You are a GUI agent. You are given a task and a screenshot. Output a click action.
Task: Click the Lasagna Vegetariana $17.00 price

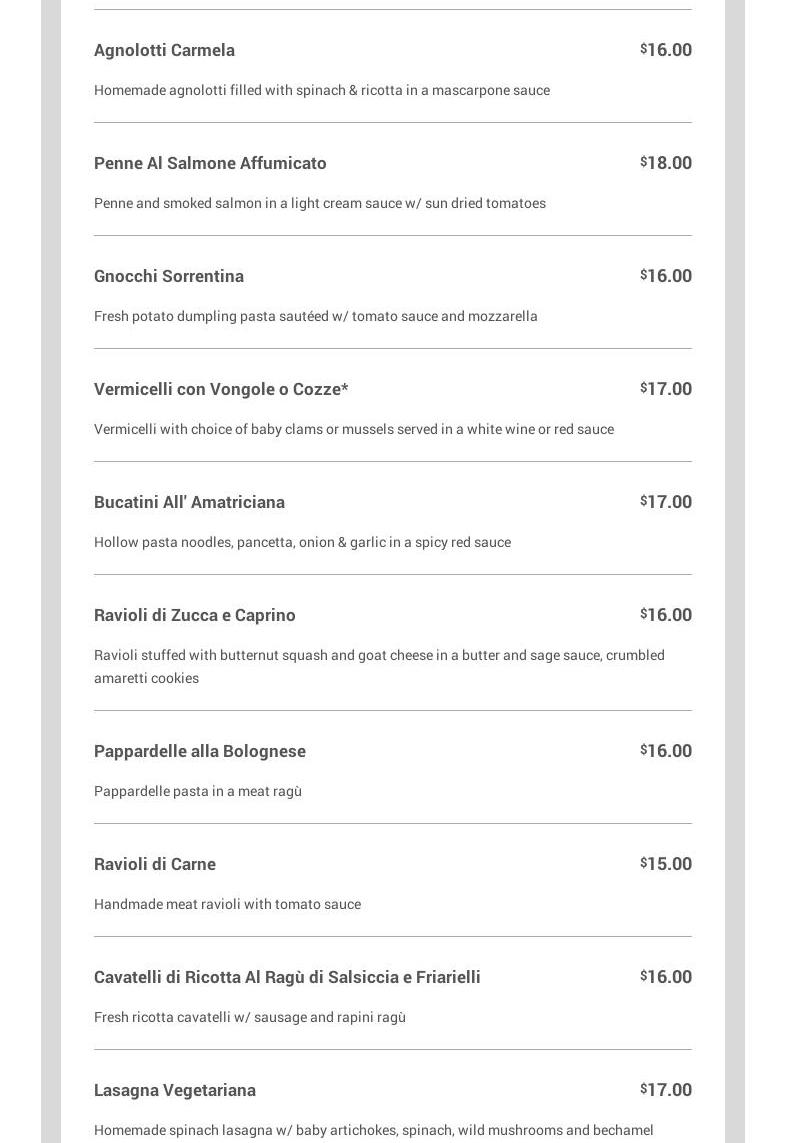coord(666,1090)
